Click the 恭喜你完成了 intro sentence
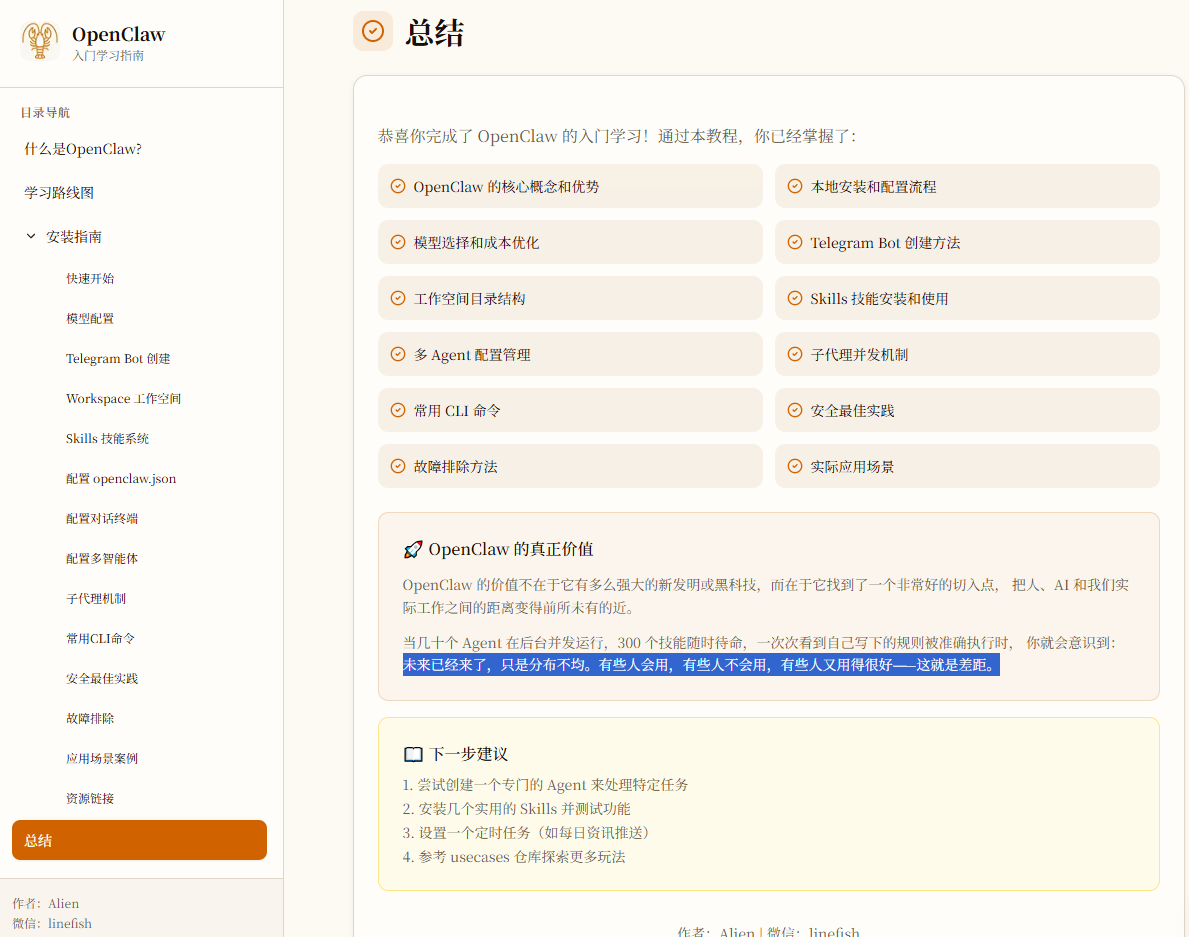 616,136
